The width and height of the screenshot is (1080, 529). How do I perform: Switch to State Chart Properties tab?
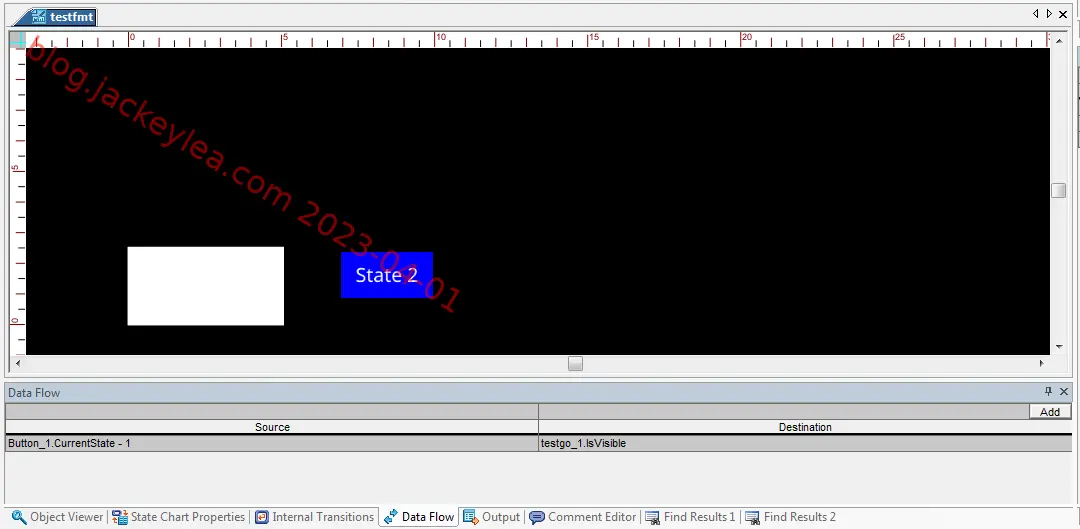pos(179,517)
